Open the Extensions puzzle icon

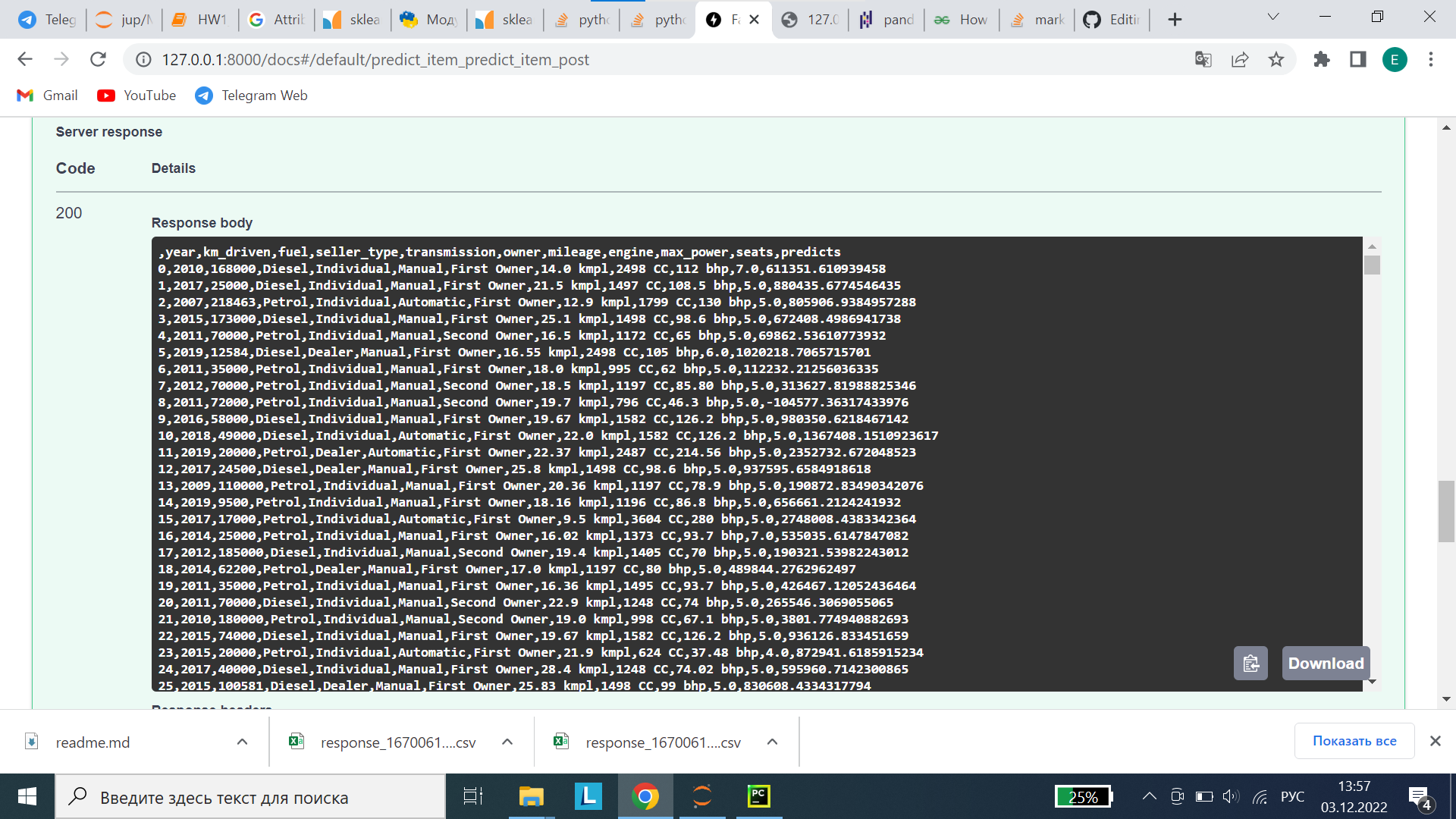pyautogui.click(x=1322, y=59)
